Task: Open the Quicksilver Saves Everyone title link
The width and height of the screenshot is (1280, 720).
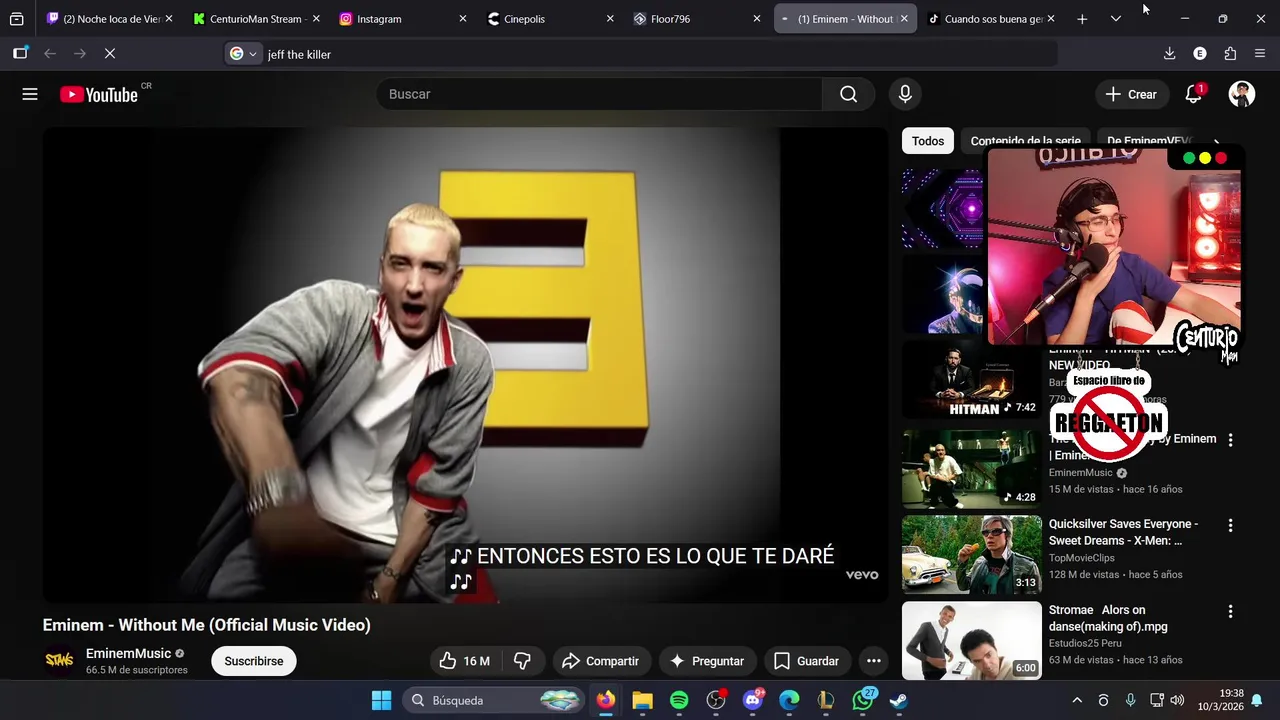Action: [1123, 532]
